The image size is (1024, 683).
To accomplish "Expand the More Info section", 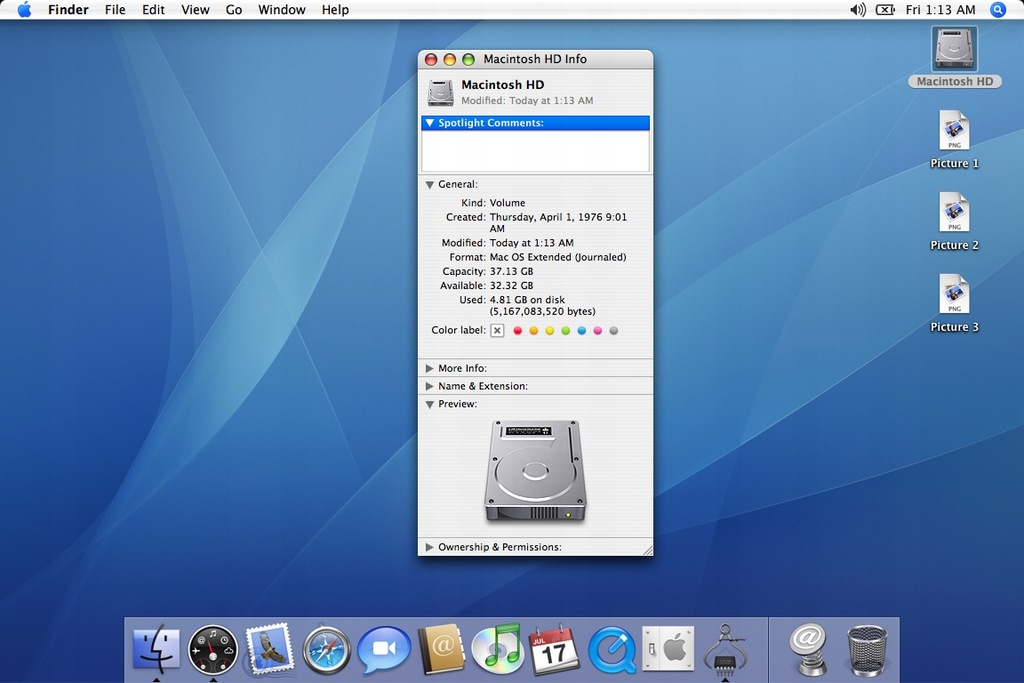I will click(x=430, y=368).
